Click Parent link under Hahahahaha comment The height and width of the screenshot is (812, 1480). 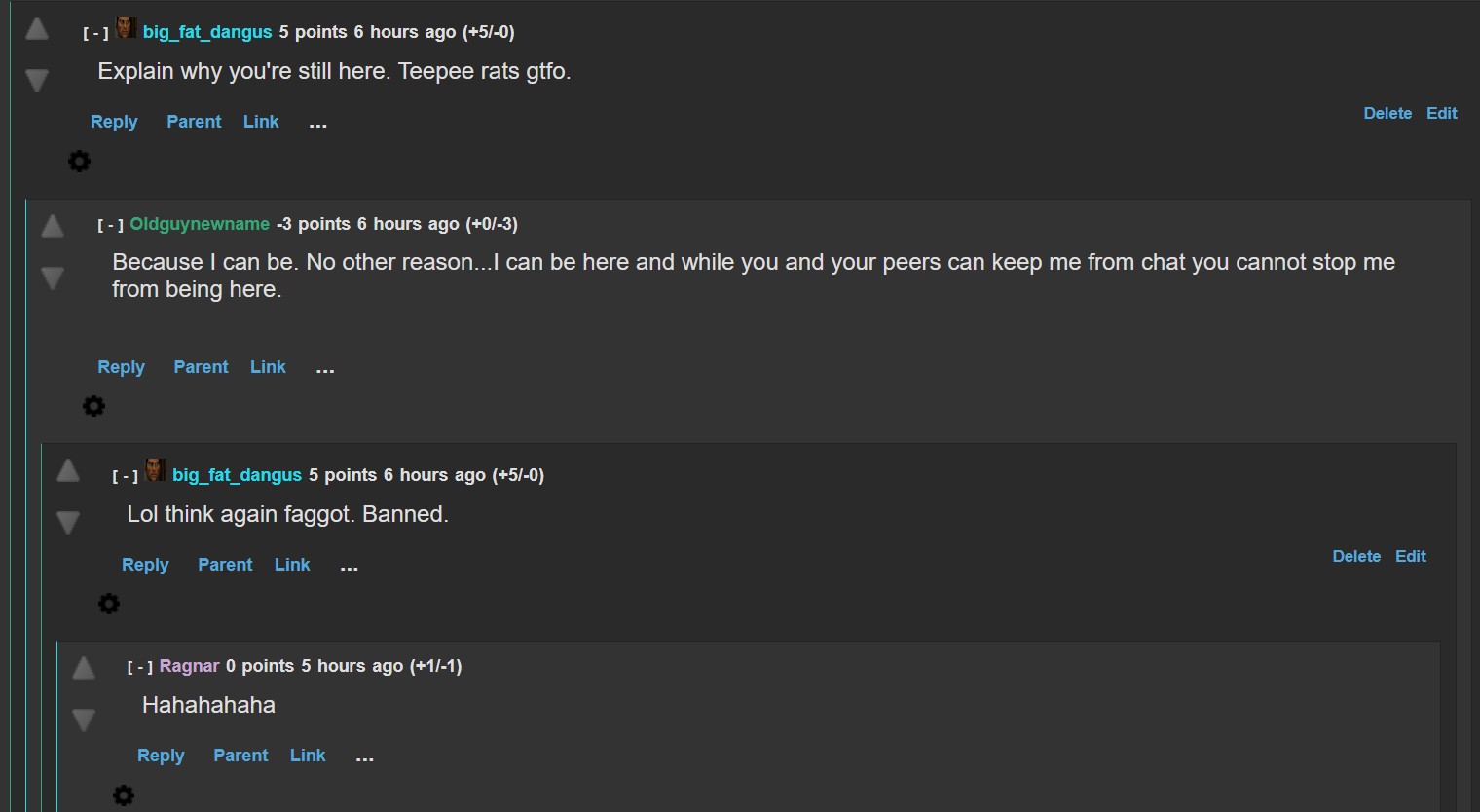pyautogui.click(x=240, y=756)
